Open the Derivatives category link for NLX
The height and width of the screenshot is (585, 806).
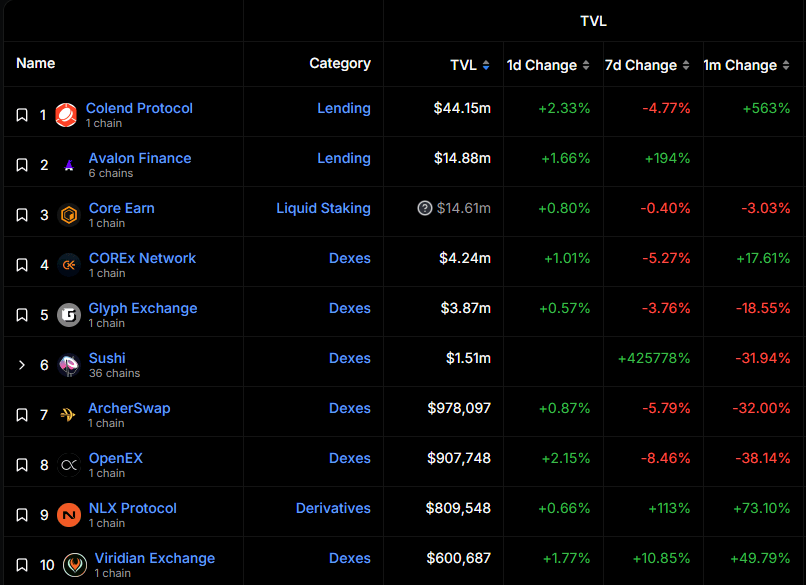(333, 508)
